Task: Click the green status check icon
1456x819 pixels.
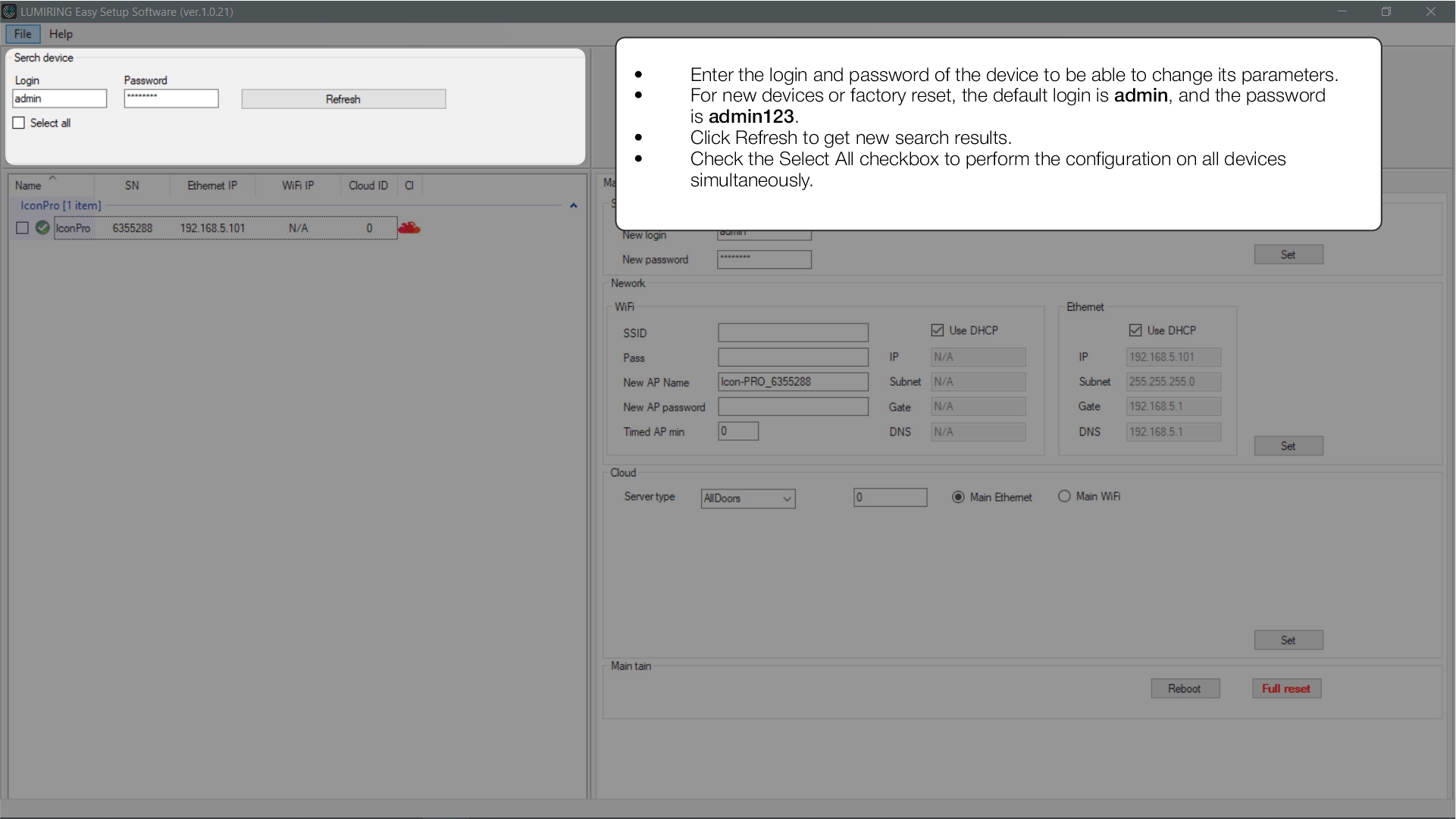Action: [42, 227]
